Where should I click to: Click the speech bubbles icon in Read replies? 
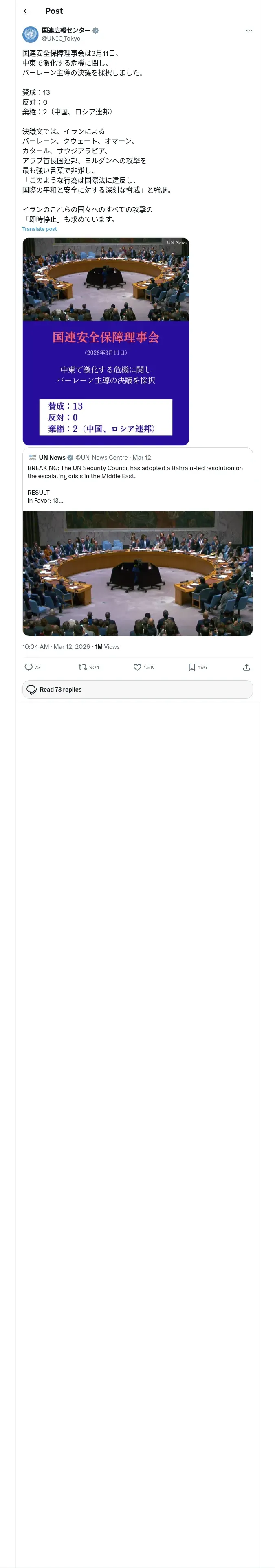[32, 690]
